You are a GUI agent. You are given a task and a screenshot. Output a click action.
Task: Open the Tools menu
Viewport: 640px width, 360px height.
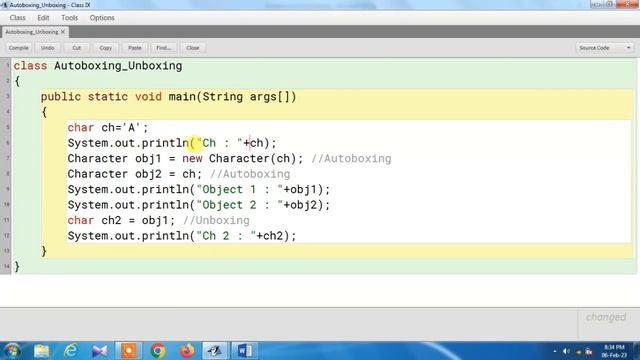coord(69,18)
